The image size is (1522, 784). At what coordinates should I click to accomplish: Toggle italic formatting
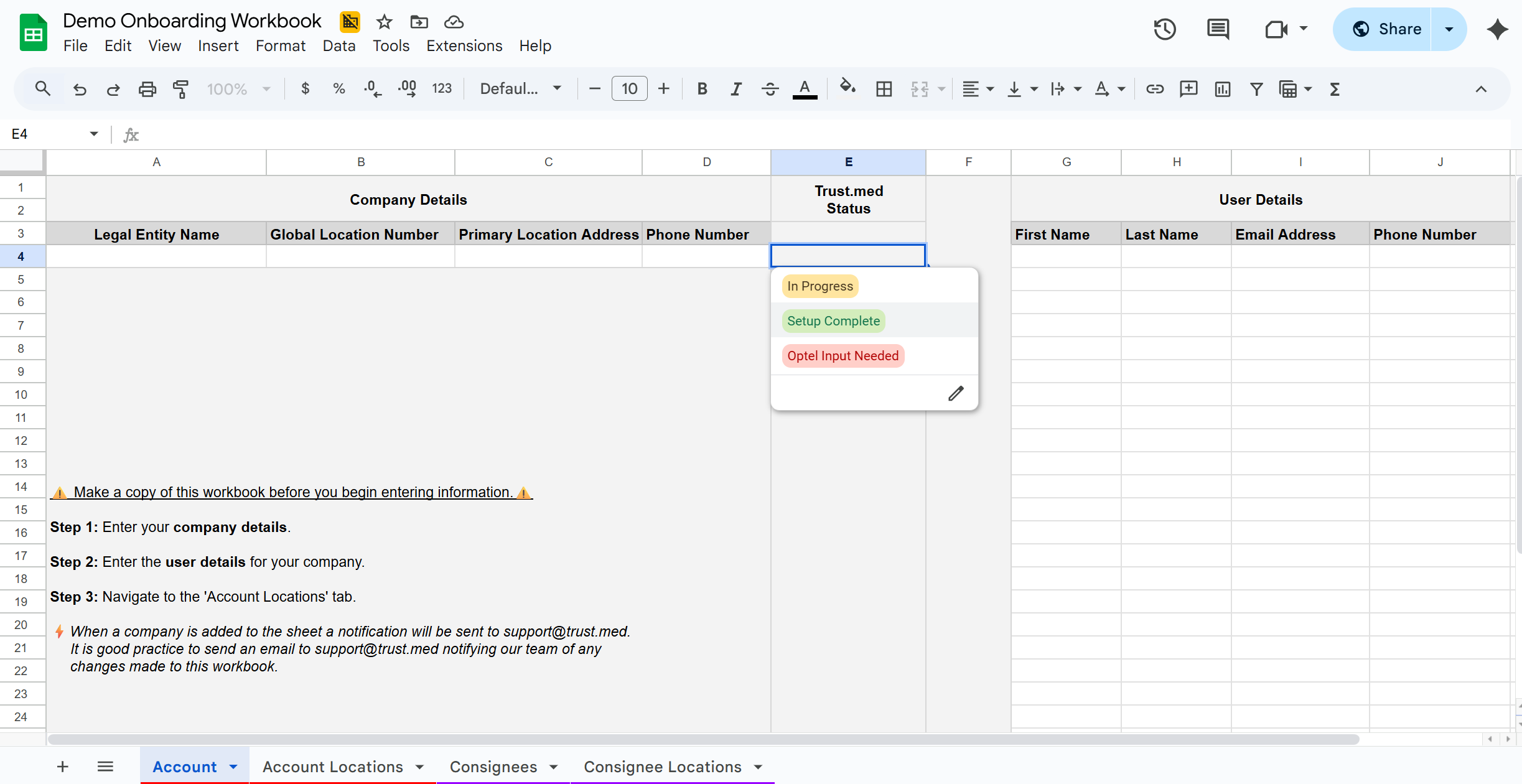(736, 89)
